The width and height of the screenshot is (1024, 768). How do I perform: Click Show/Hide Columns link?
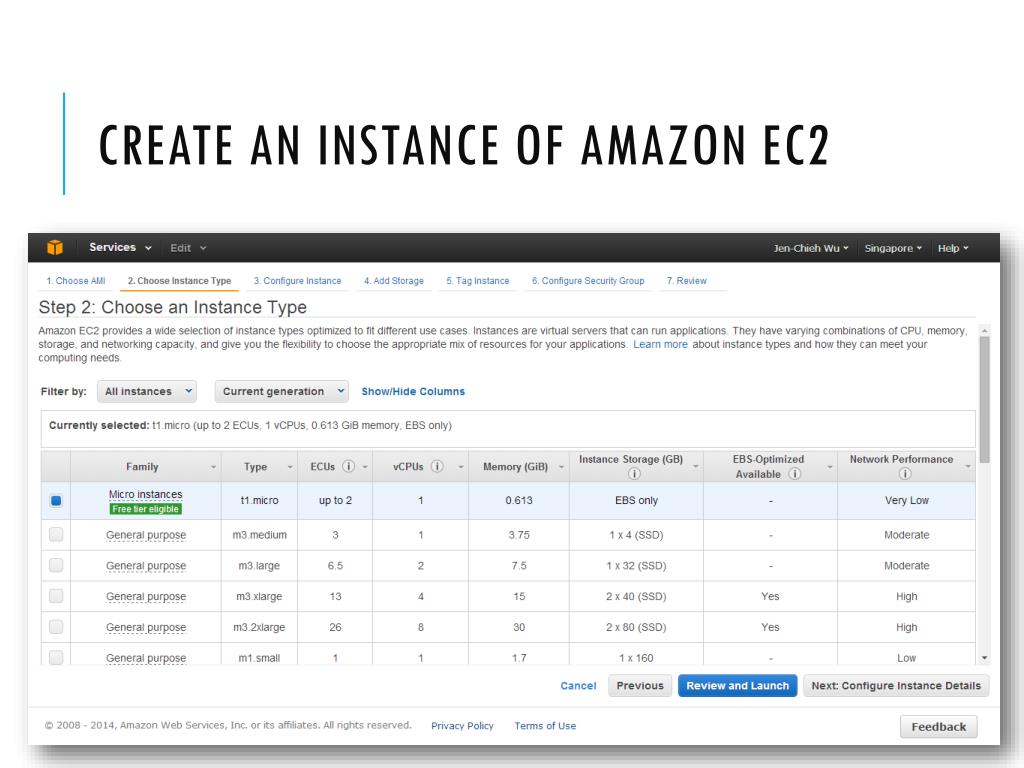[413, 391]
